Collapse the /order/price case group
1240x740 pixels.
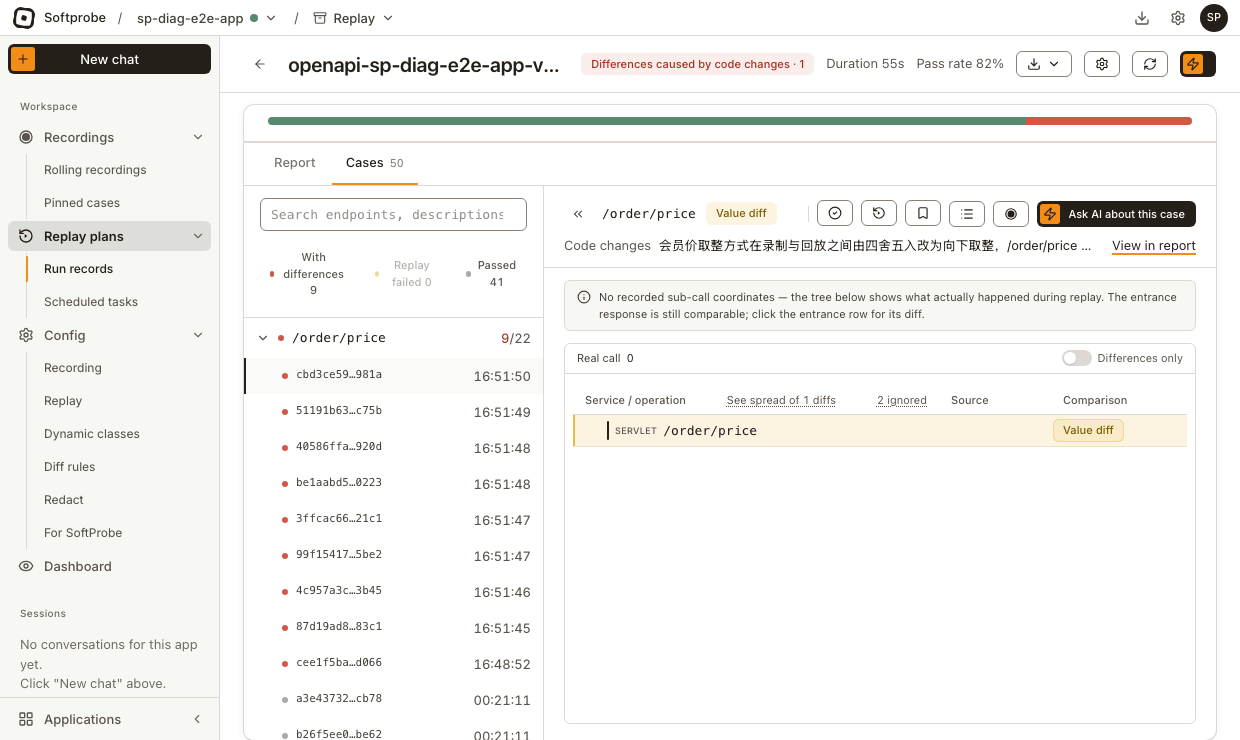[x=263, y=338]
